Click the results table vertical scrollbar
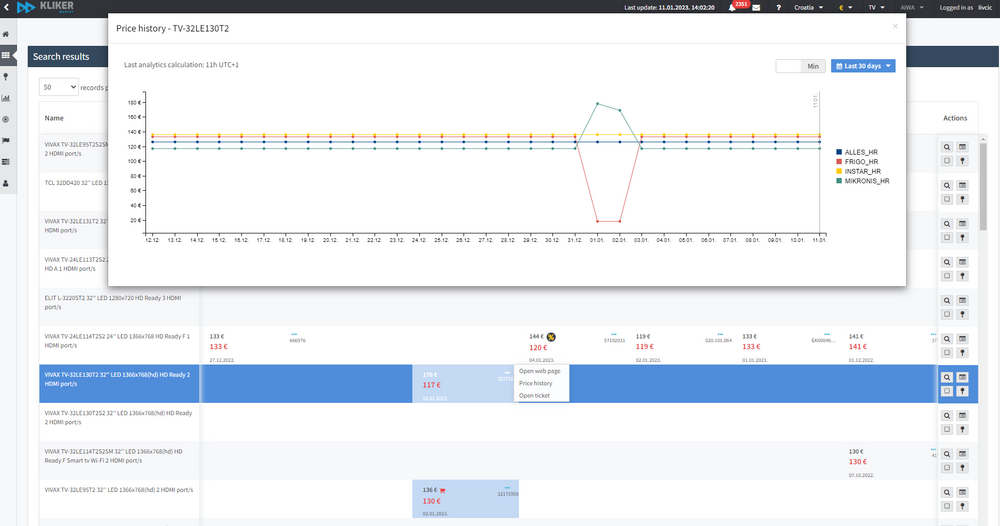The height and width of the screenshot is (526, 1000). click(x=983, y=185)
